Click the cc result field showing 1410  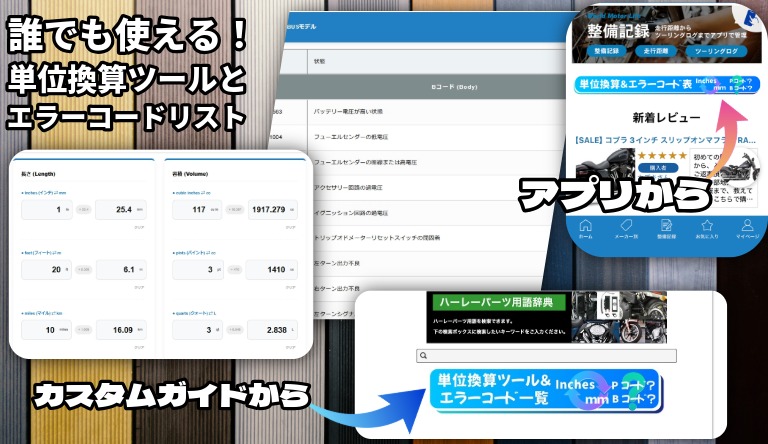pyautogui.click(x=272, y=270)
